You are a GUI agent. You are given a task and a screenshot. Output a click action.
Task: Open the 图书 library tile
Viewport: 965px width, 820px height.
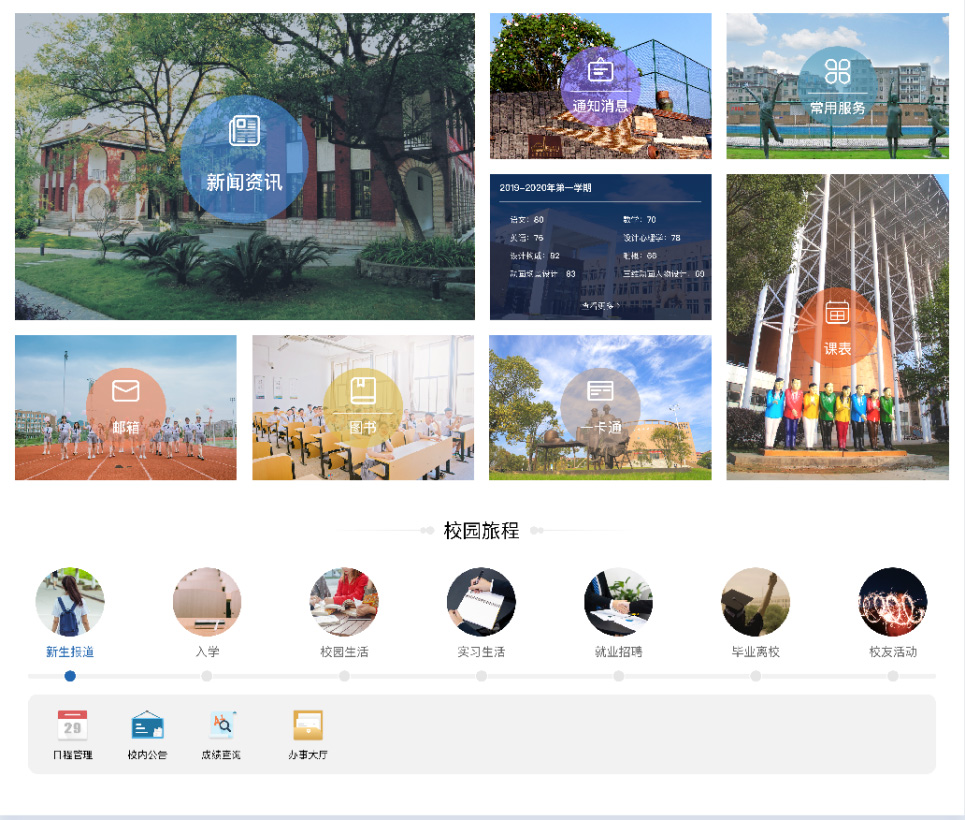coord(363,407)
